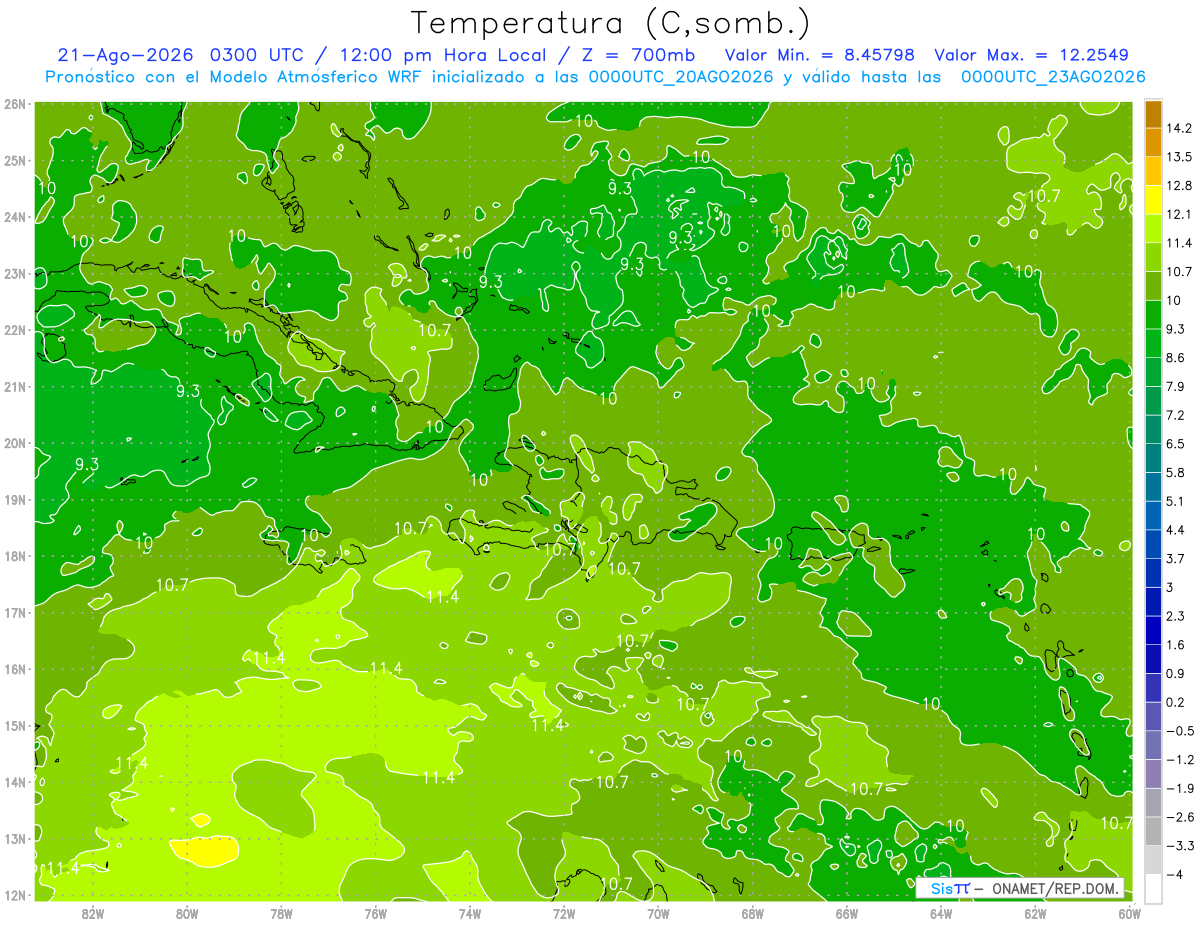Click the '76W' longitude axis label

pyautogui.click(x=376, y=913)
